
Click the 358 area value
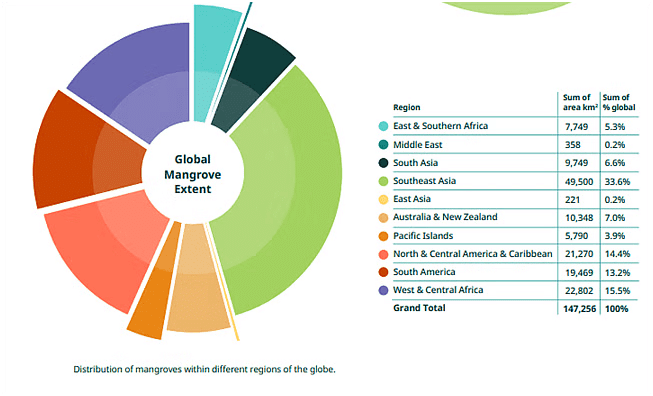(573, 145)
